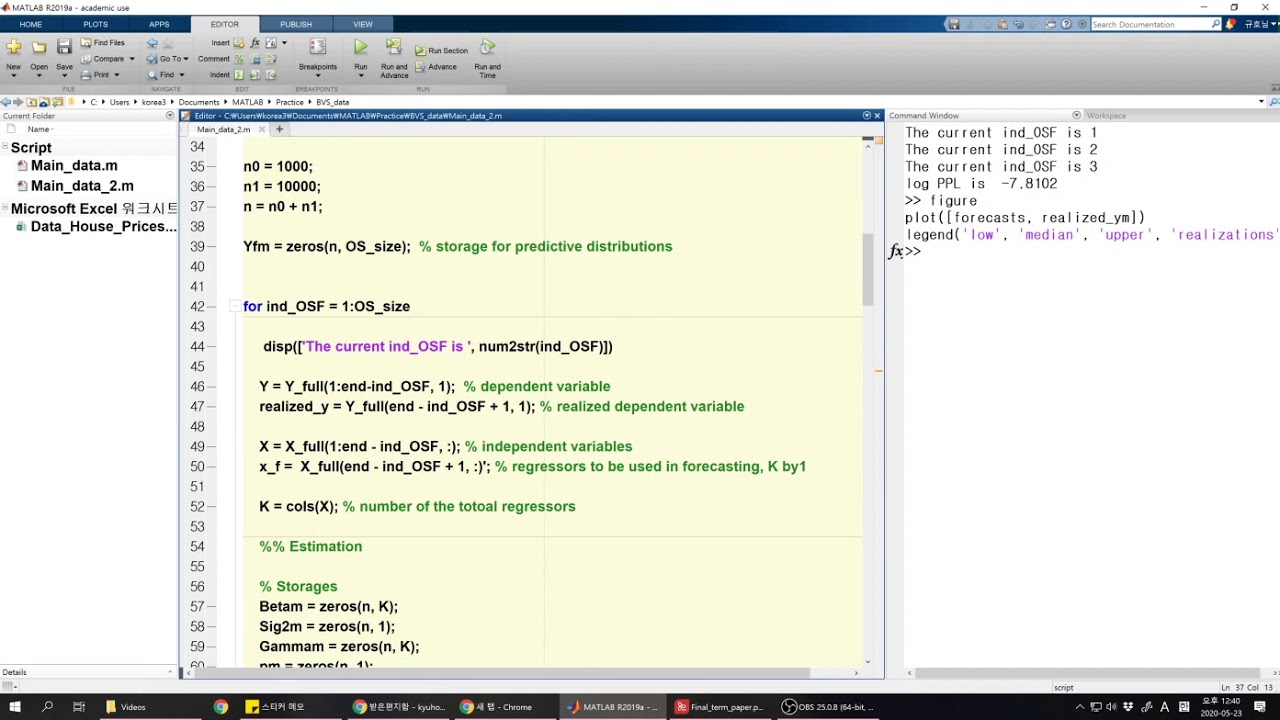Switch to the PUBLISH tab
This screenshot has height=720, width=1280.
[296, 24]
